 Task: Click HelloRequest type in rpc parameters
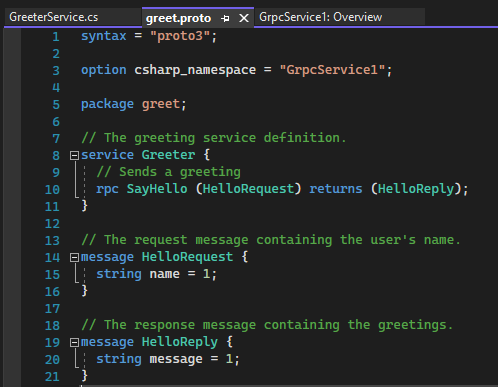click(x=248, y=189)
